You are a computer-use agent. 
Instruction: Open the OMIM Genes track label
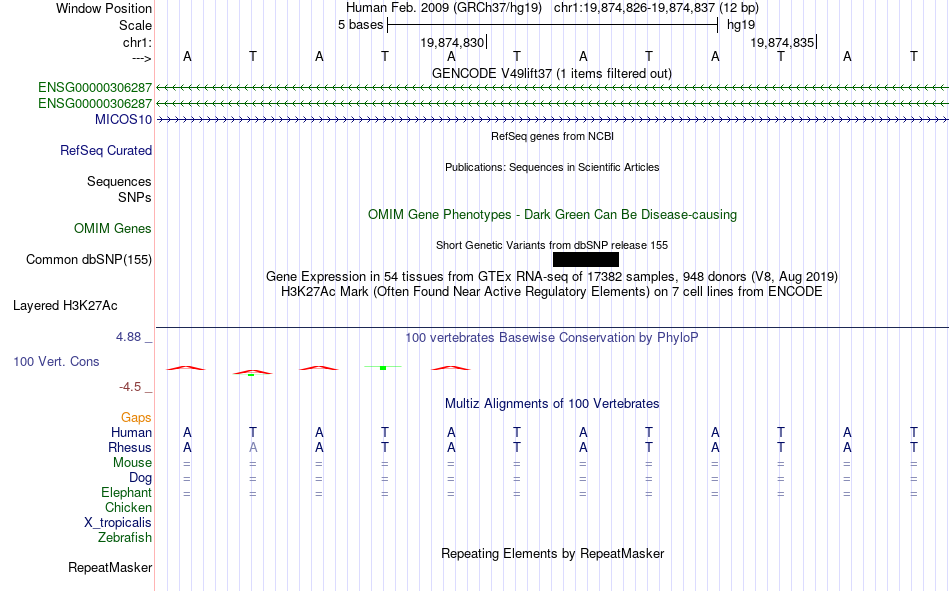(112, 229)
